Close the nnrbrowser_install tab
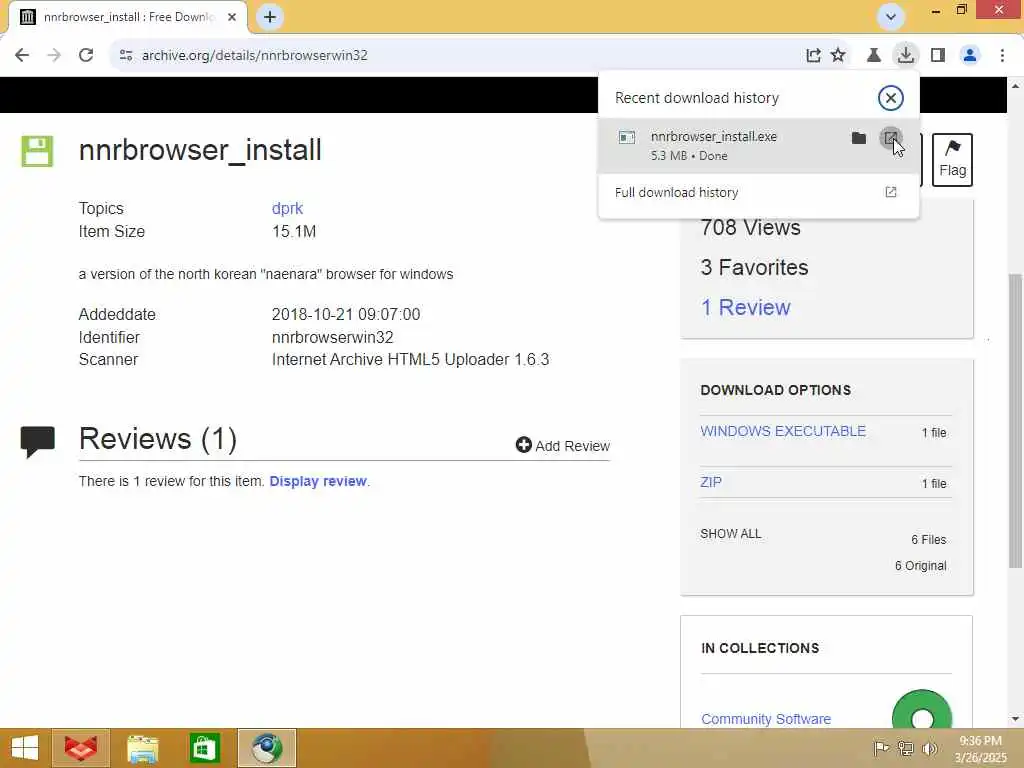 [232, 17]
